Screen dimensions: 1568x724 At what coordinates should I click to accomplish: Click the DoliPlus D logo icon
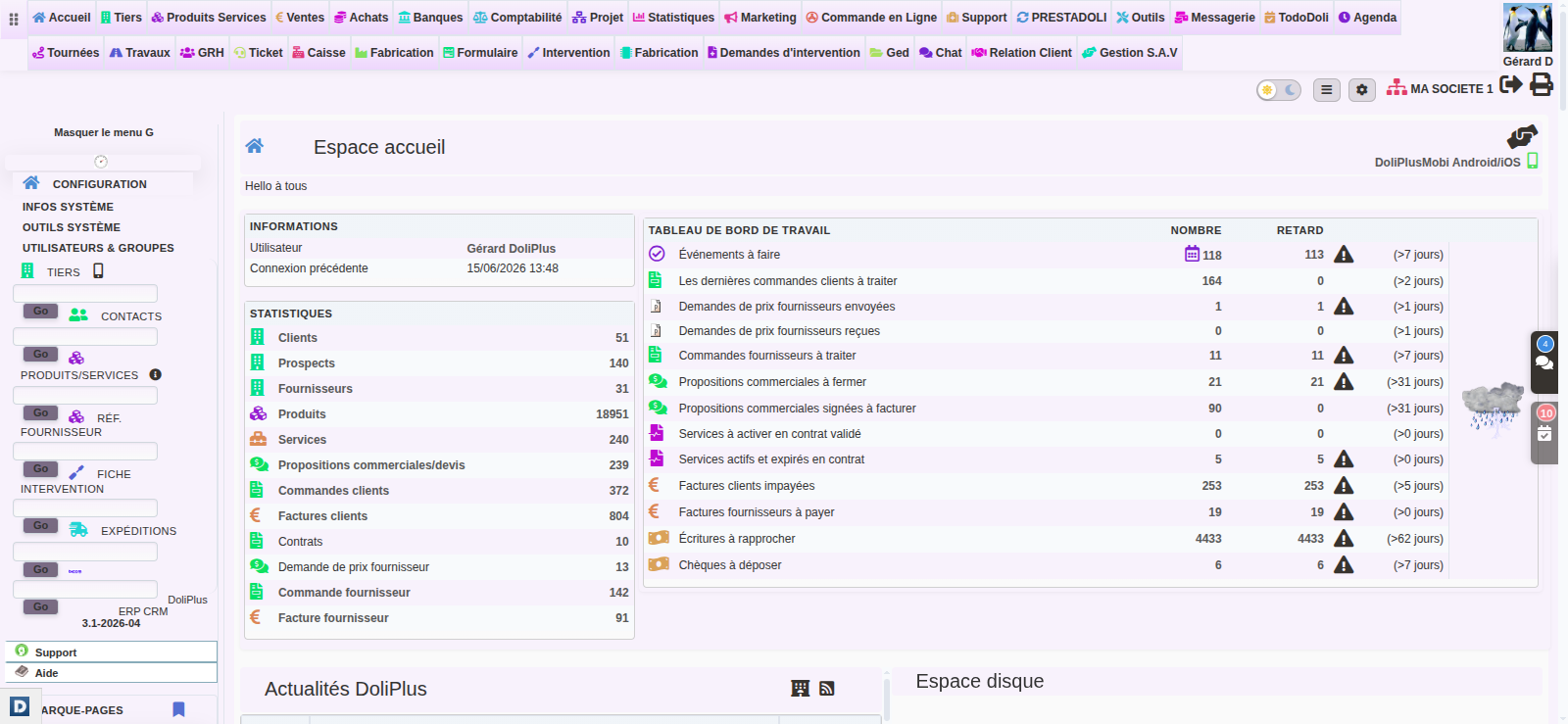[20, 706]
